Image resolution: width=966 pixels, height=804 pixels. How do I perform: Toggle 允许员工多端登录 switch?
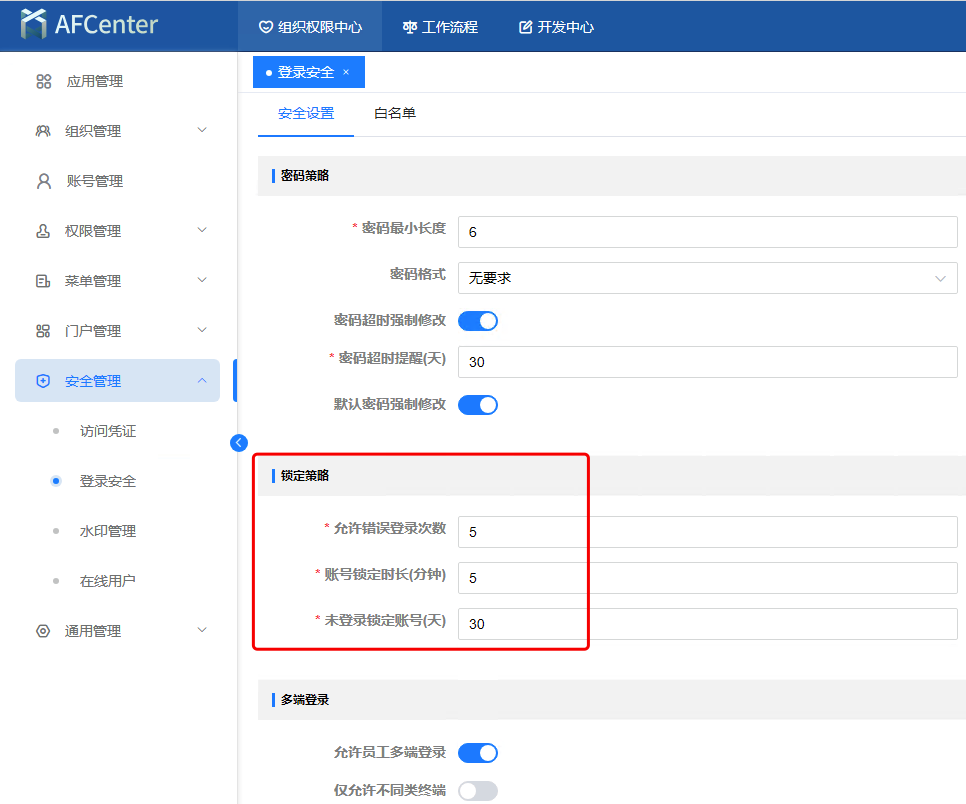click(477, 753)
